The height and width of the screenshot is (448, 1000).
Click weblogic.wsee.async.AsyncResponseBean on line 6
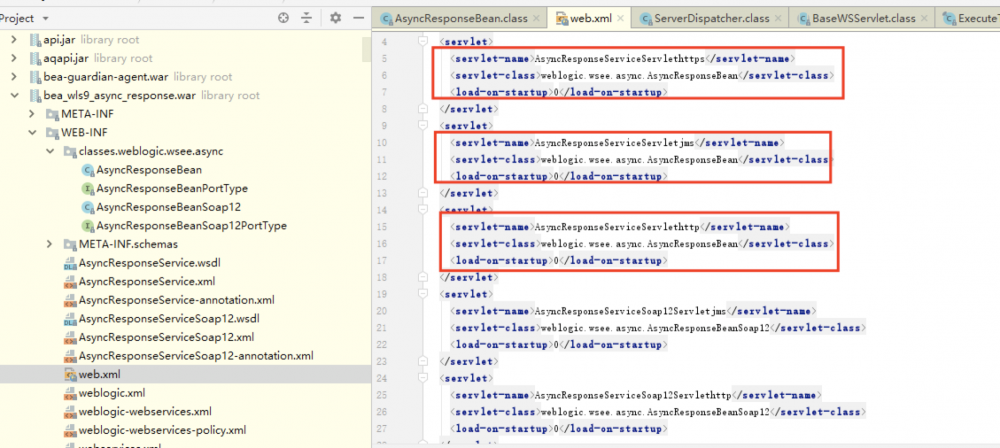click(639, 75)
